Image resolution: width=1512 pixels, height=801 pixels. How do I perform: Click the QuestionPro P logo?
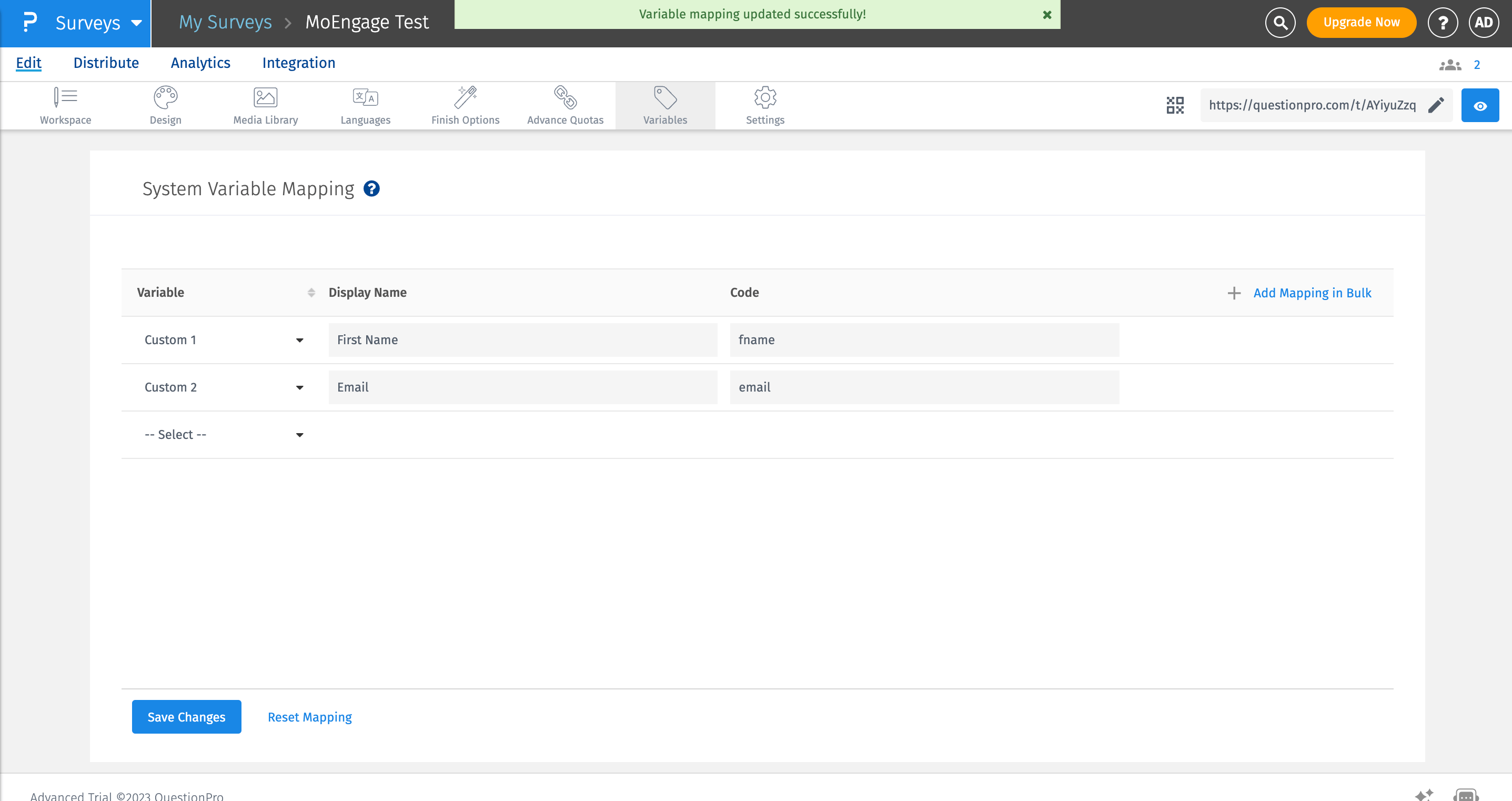[29, 22]
